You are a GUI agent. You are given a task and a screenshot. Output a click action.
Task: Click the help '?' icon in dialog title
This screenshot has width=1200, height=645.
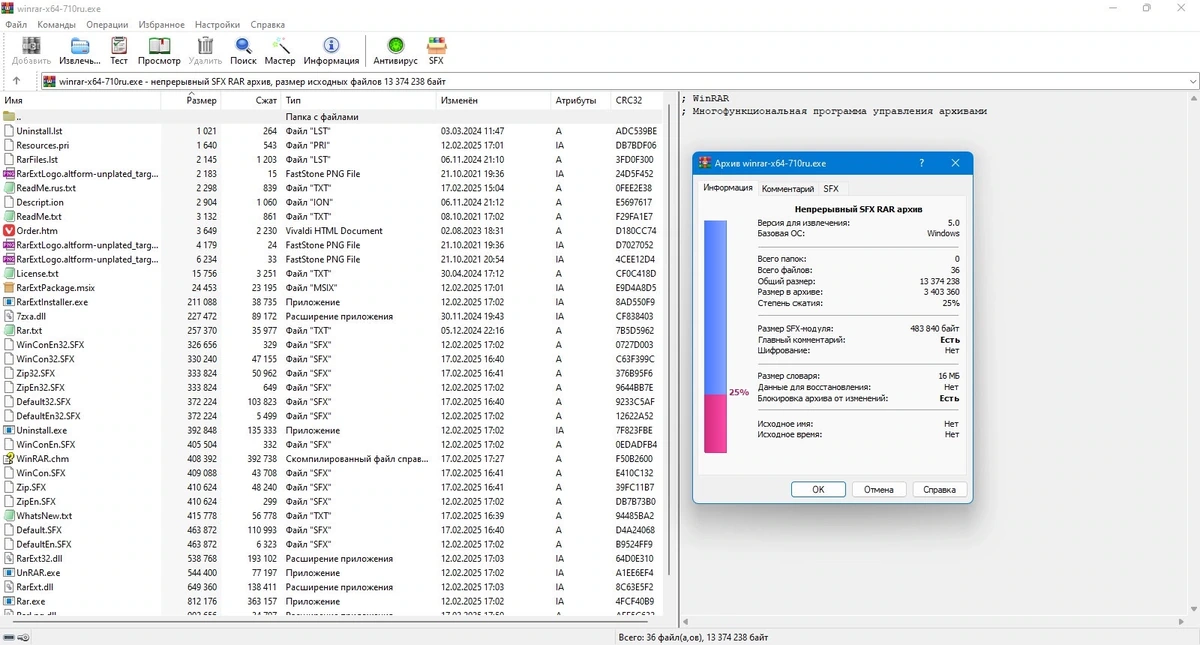tap(922, 163)
